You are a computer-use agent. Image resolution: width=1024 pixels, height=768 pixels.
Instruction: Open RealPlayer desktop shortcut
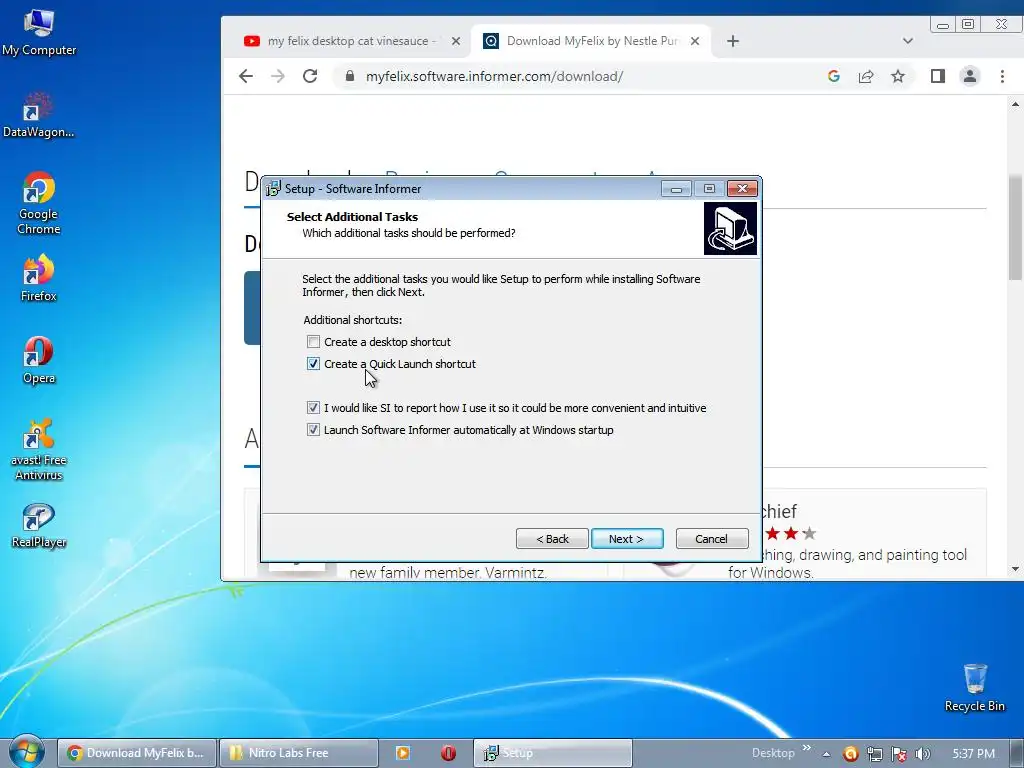pyautogui.click(x=39, y=526)
